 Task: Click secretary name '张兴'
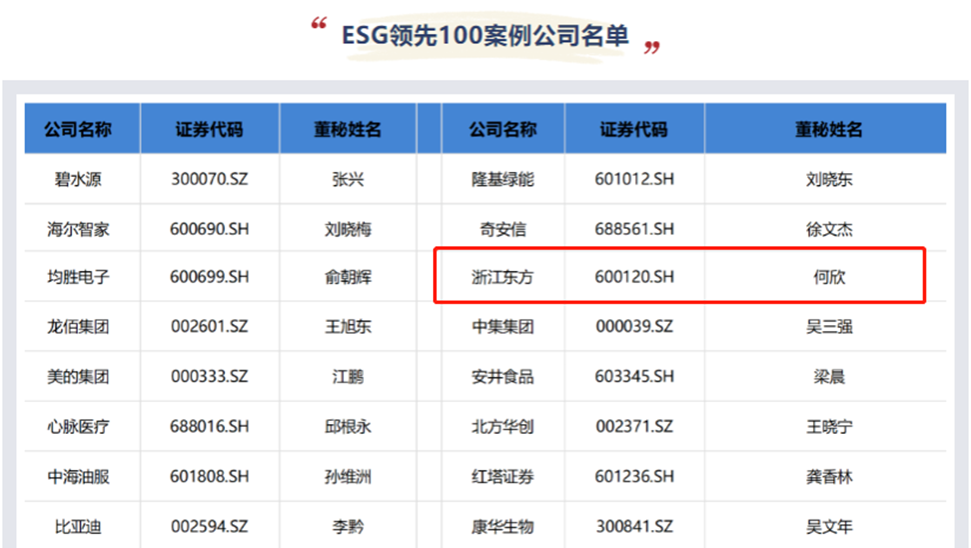348,180
